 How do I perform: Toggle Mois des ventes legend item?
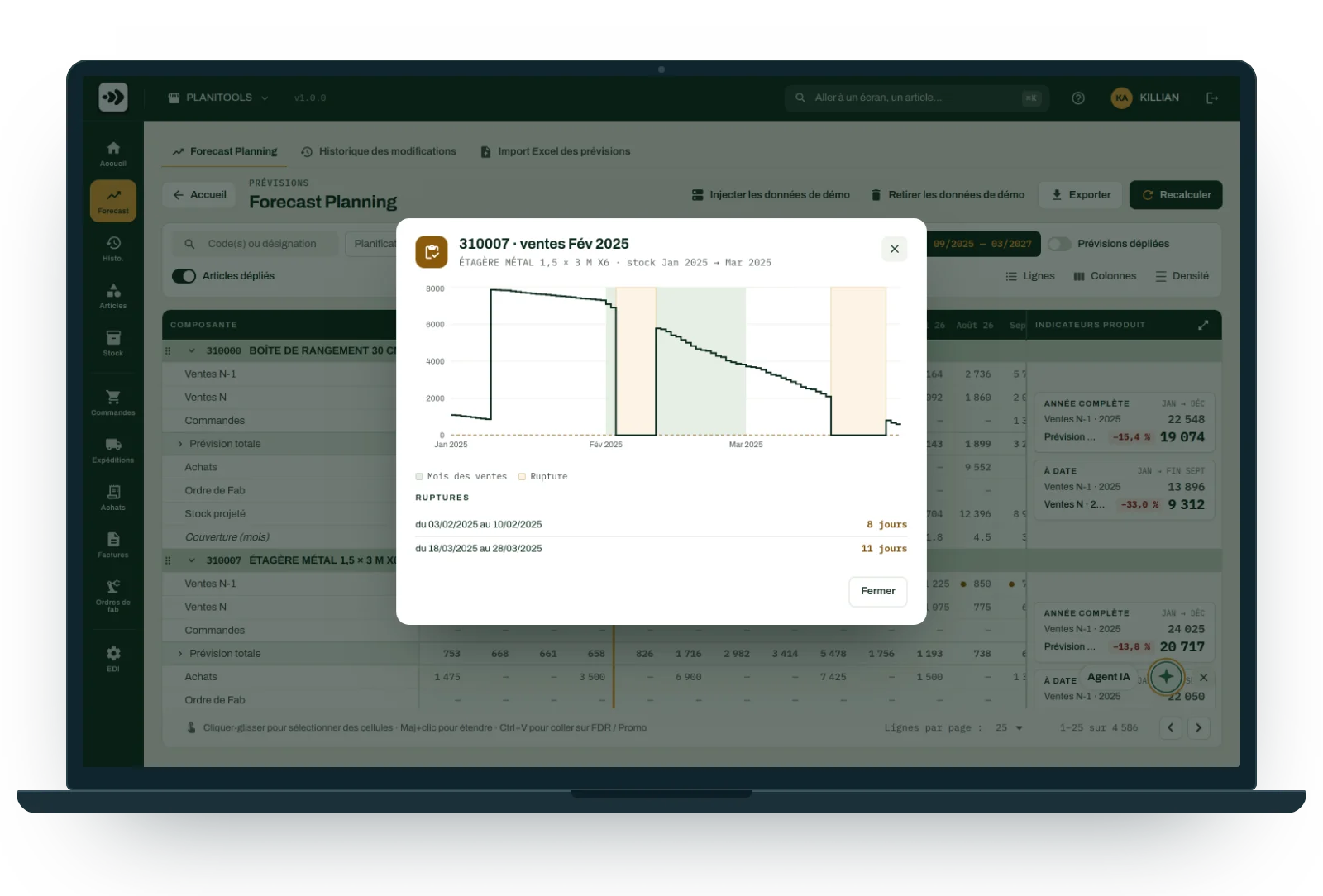click(x=461, y=477)
